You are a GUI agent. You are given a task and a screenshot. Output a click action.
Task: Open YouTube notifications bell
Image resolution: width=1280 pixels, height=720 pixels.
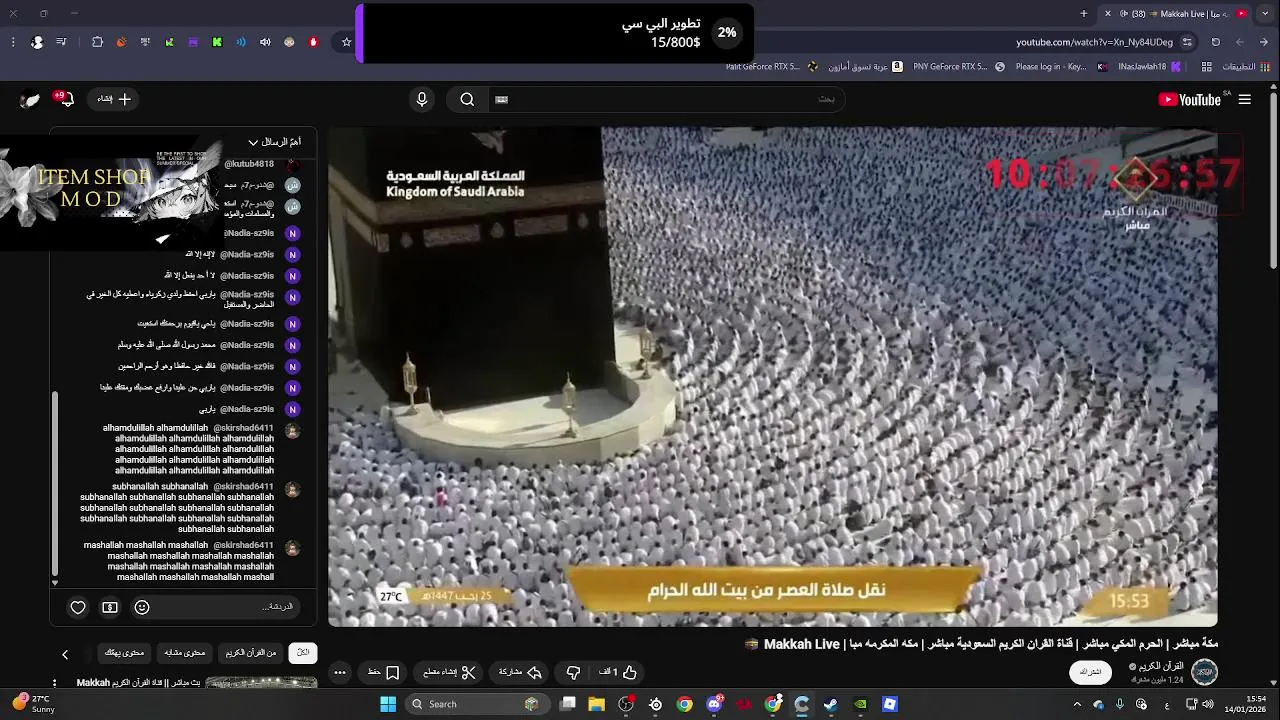tap(66, 99)
